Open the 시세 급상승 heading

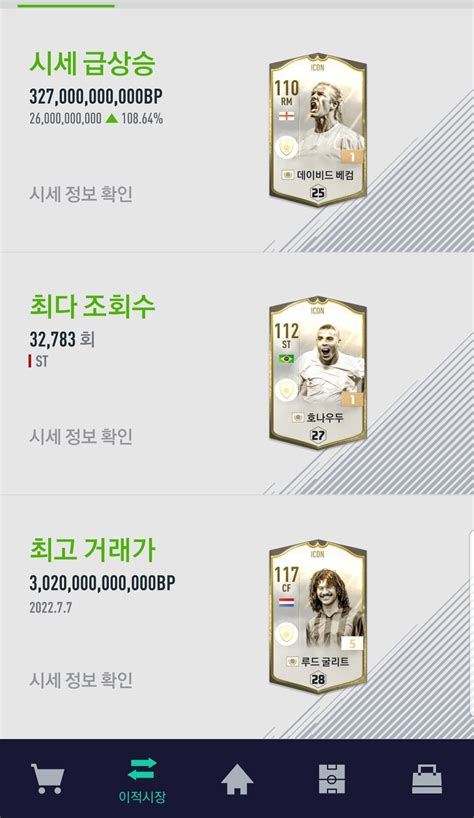click(x=92, y=63)
